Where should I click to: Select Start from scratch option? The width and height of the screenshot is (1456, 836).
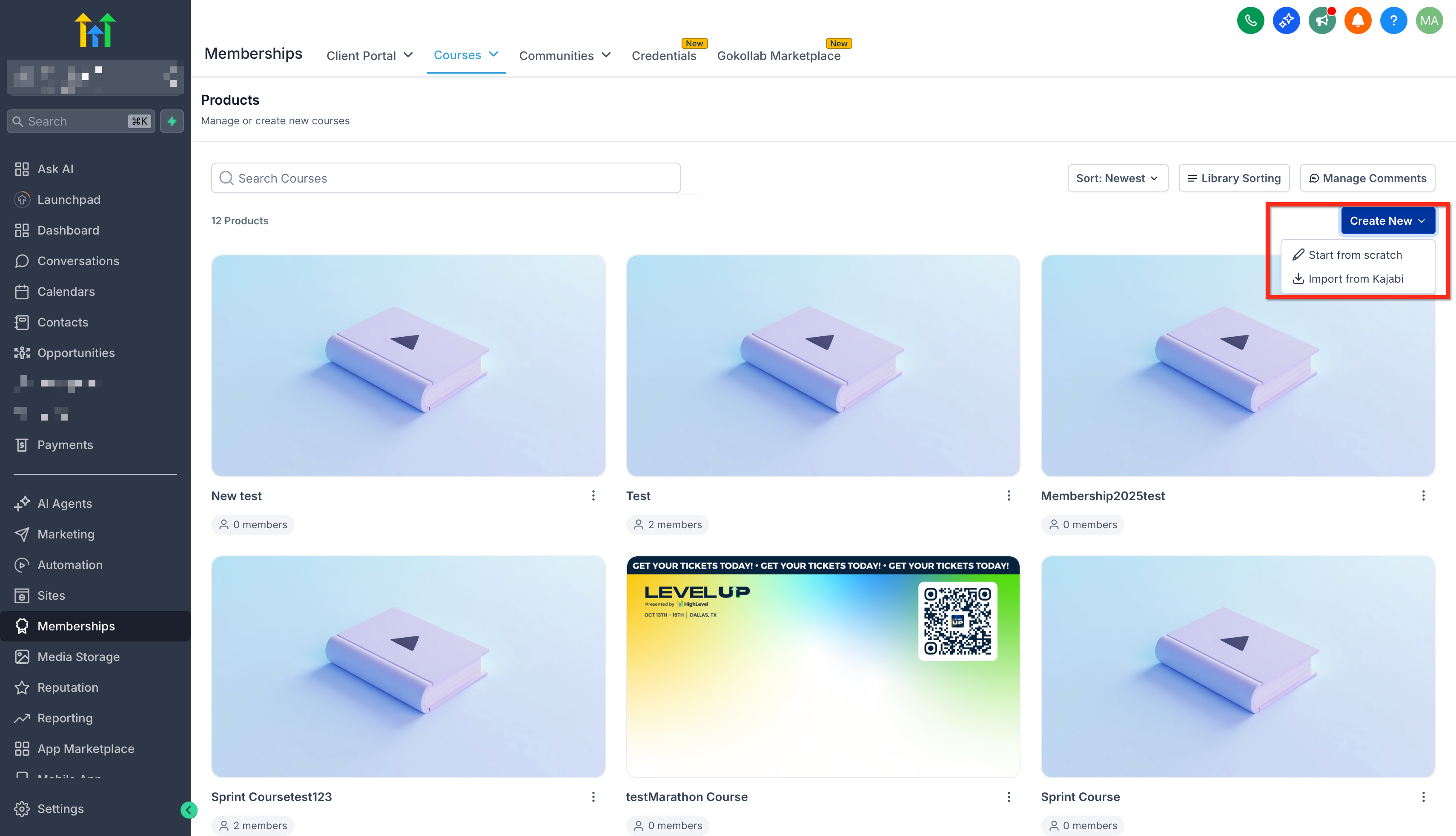1354,255
